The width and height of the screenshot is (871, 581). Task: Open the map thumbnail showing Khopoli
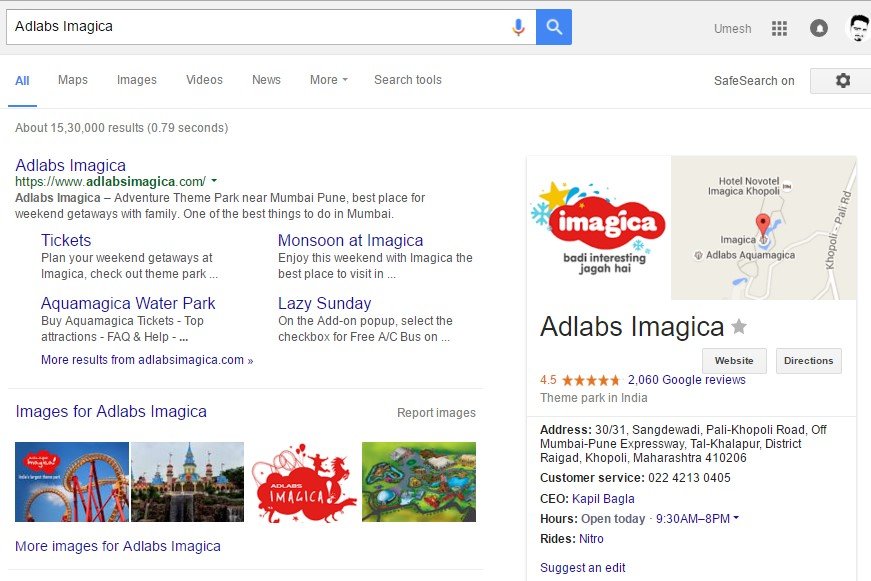(763, 228)
